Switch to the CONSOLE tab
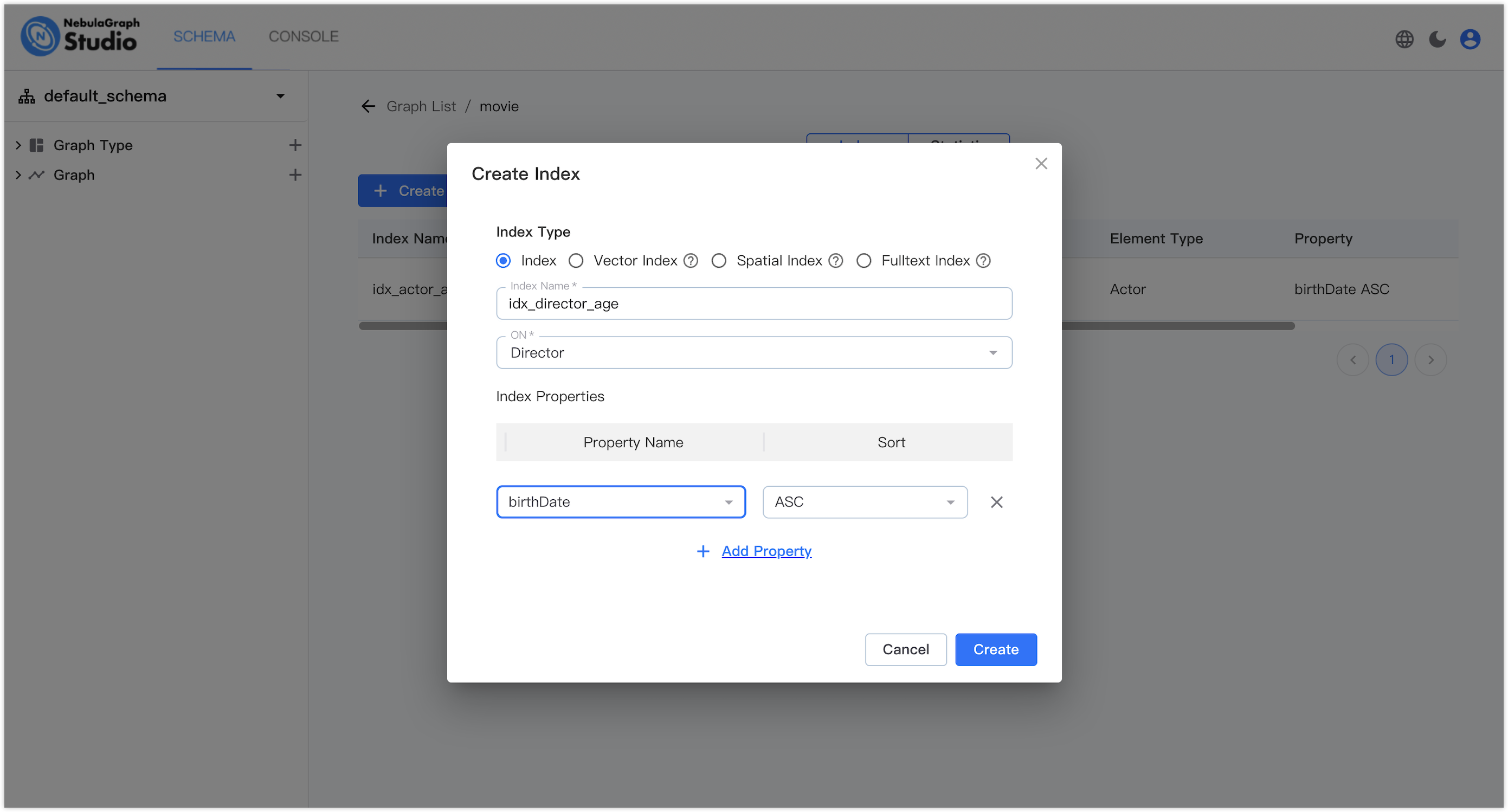Image resolution: width=1508 pixels, height=812 pixels. (303, 36)
